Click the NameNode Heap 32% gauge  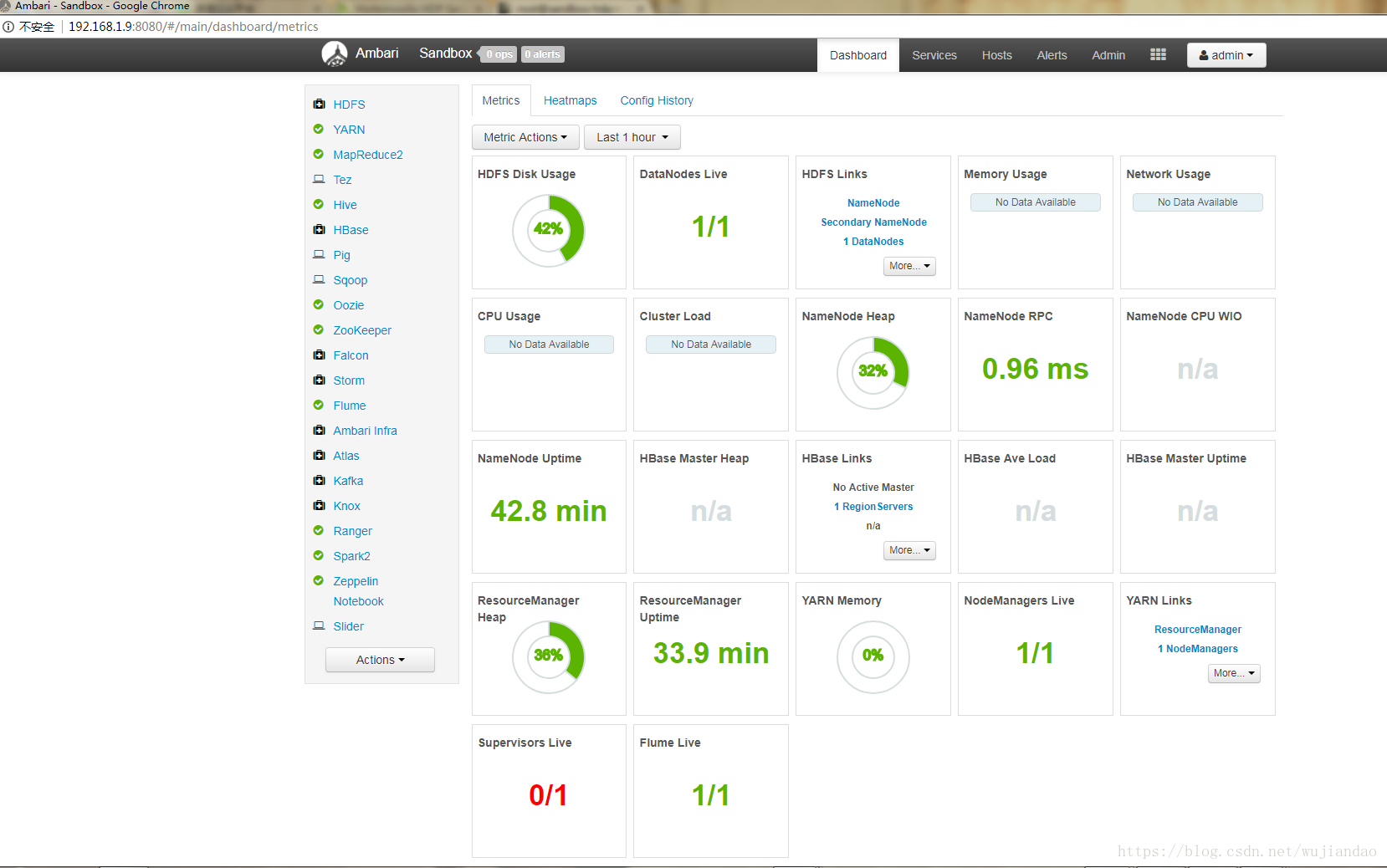873,372
